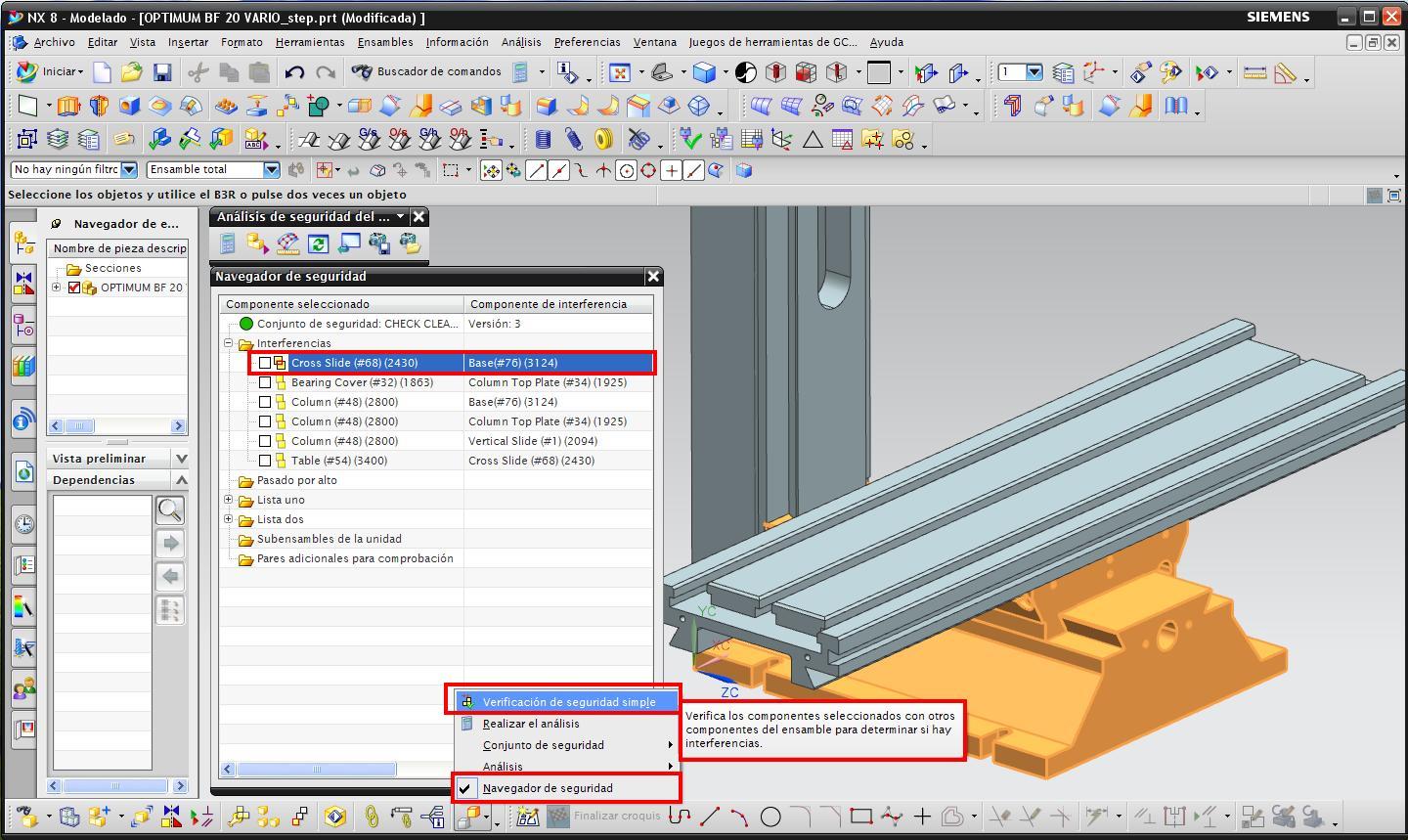The image size is (1408, 840).
Task: Click the Componente de interferencia column header
Action: (x=558, y=304)
